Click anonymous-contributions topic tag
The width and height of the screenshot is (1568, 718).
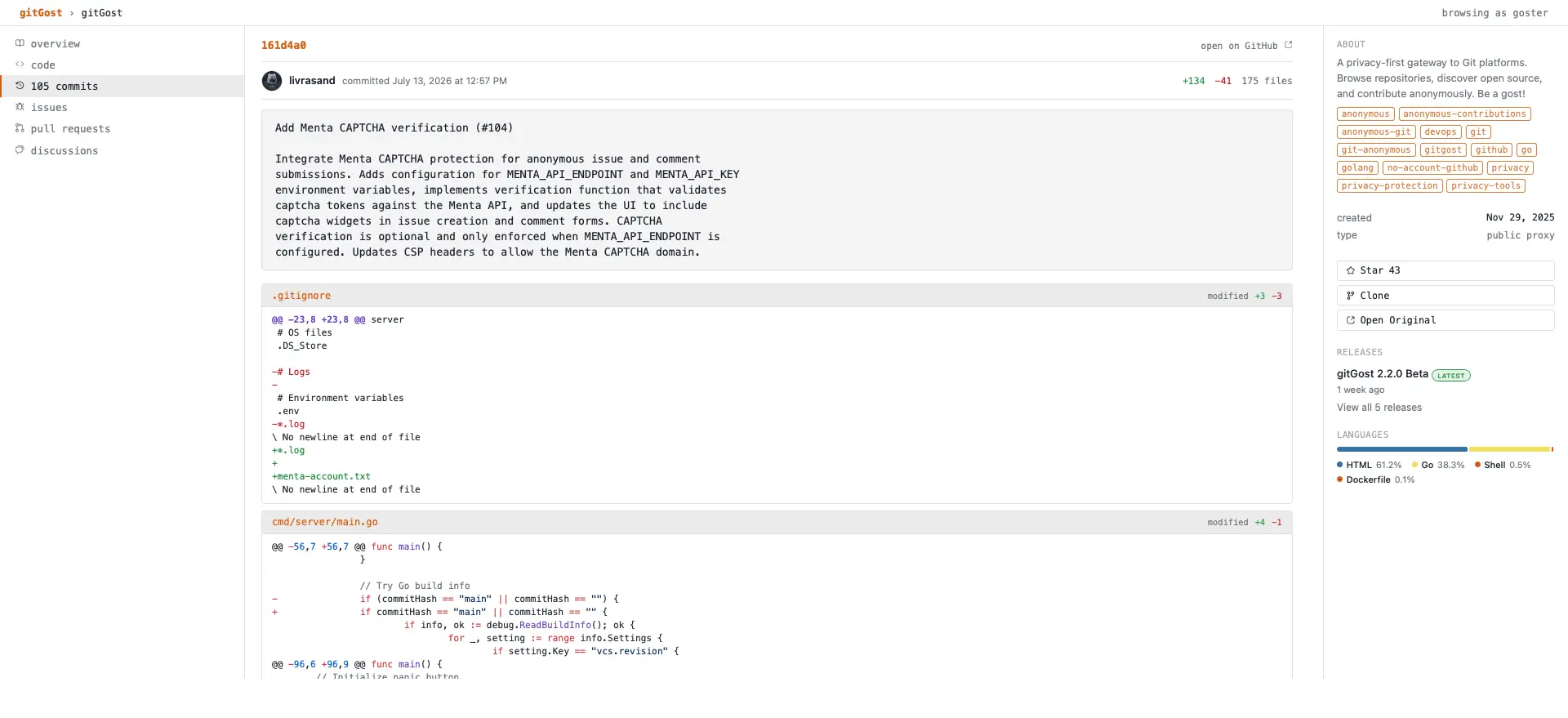[x=1465, y=114]
